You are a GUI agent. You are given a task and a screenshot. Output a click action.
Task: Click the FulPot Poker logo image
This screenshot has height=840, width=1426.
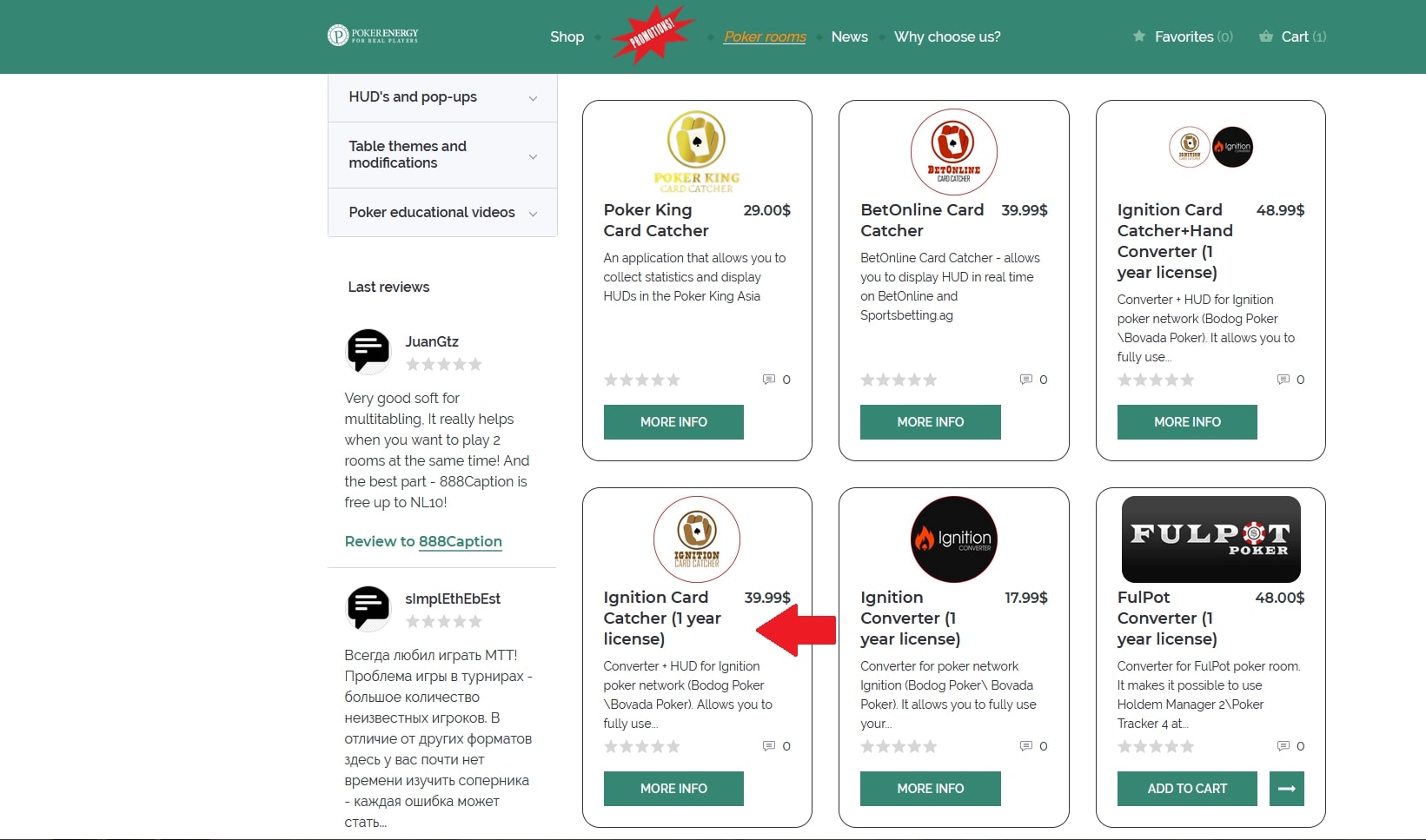(1210, 539)
